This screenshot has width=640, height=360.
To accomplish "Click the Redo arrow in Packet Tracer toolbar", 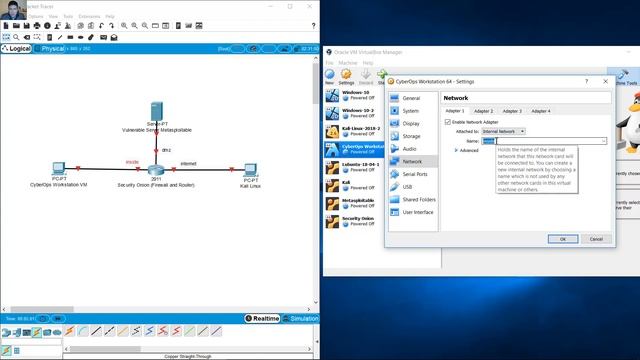I will (111, 26).
